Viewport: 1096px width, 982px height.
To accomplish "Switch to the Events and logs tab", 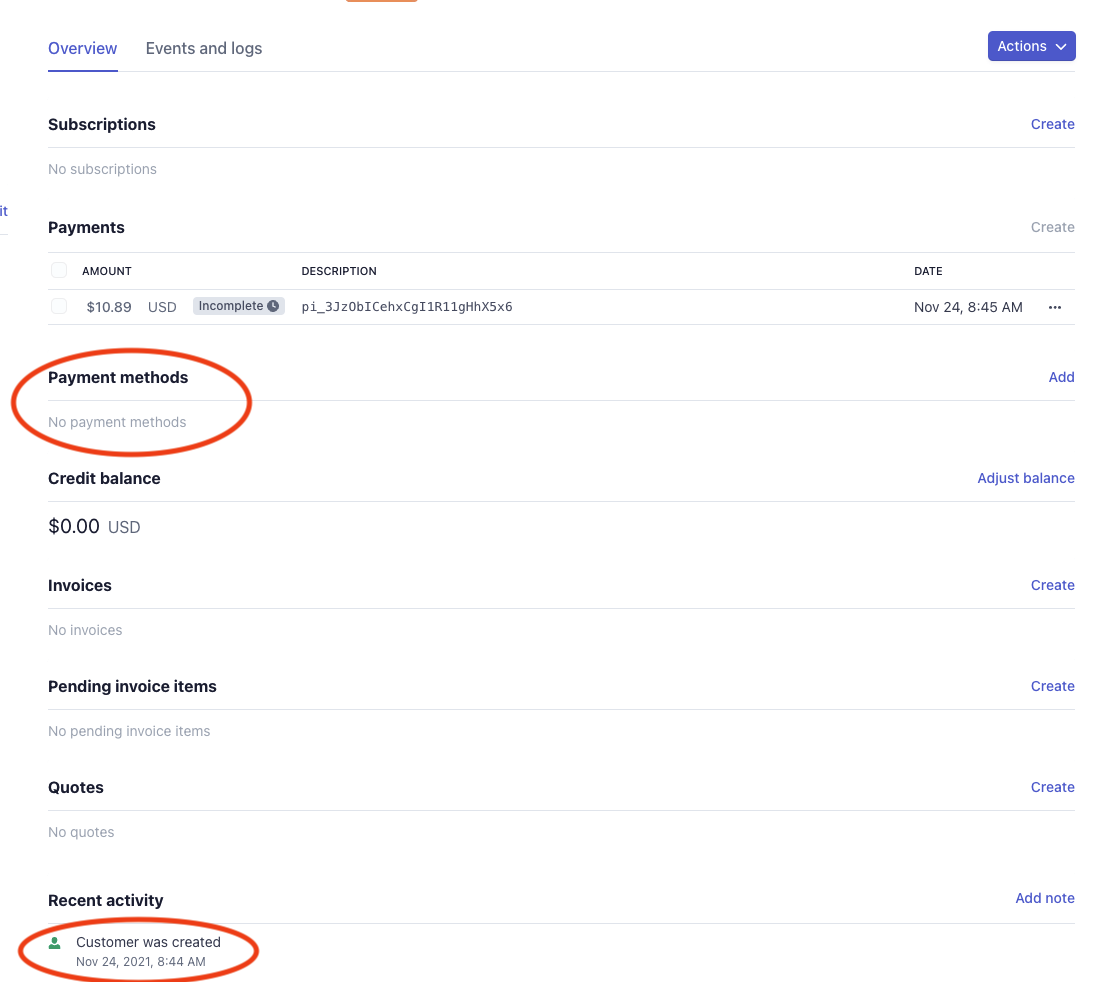I will pos(204,48).
